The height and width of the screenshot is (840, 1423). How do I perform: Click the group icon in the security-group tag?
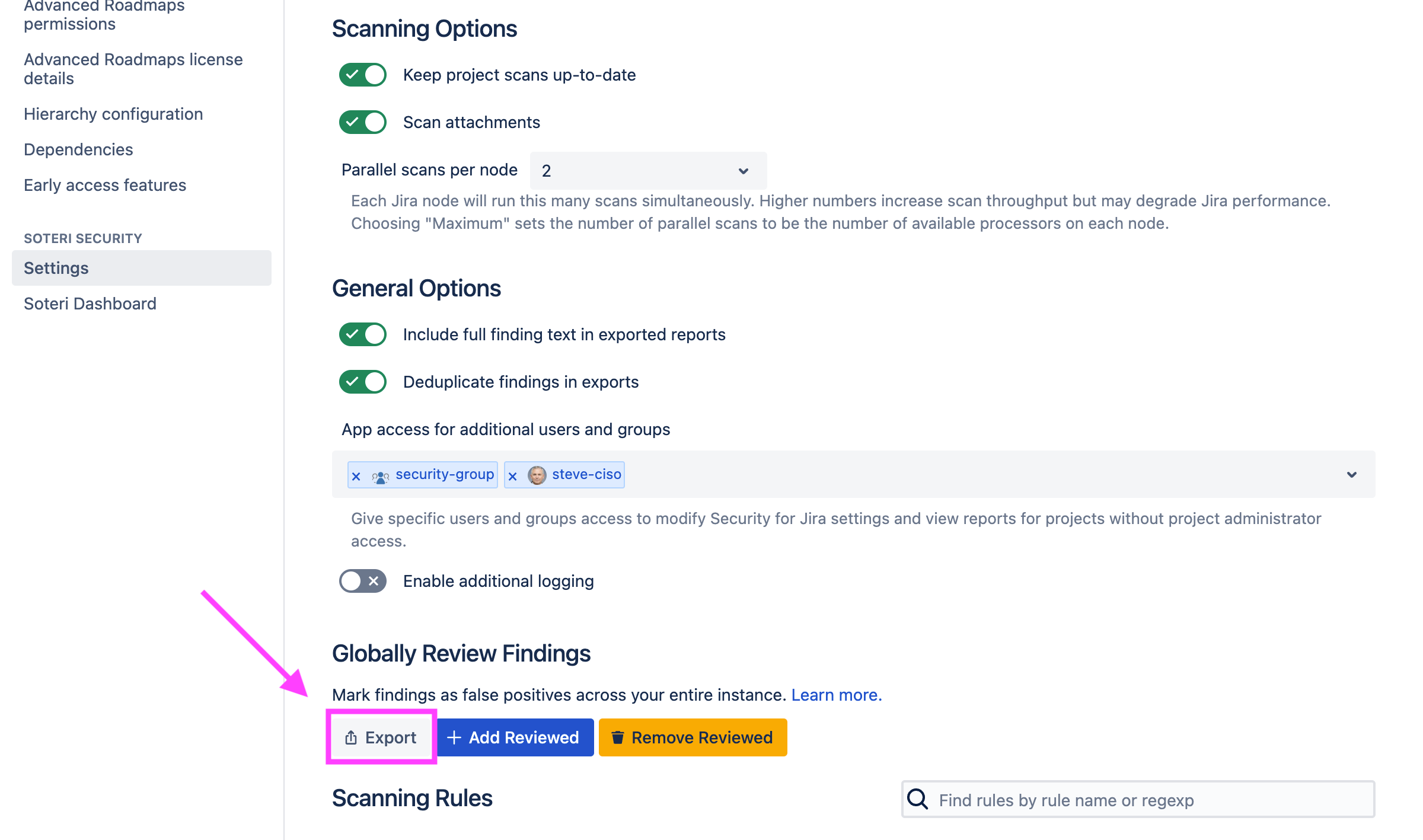380,475
